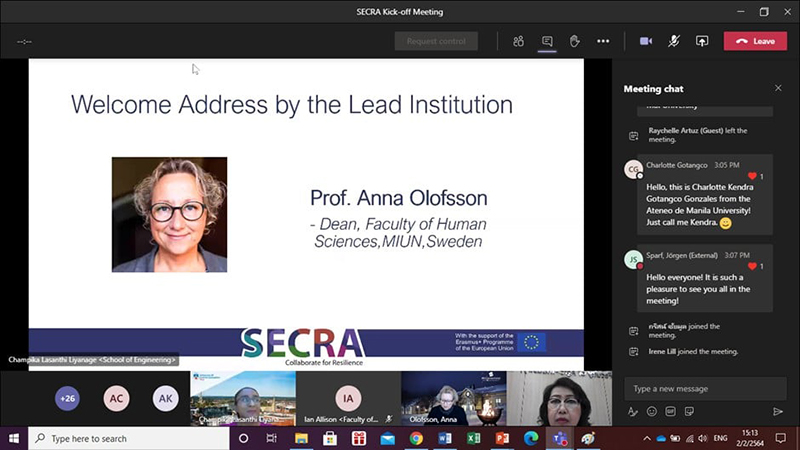Click heart reaction on Jörgen Sparf's message
This screenshot has width=800, height=450.
click(x=752, y=266)
